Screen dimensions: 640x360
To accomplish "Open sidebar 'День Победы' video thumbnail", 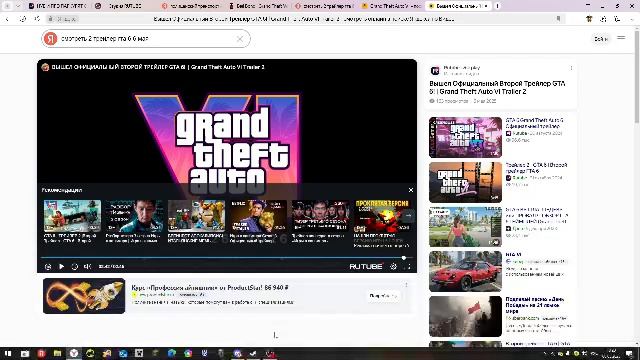I will point(465,316).
